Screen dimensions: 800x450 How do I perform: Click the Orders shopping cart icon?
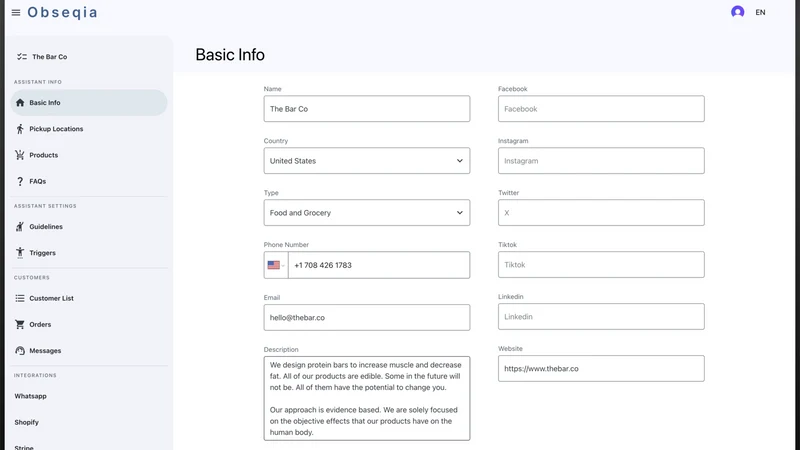(20, 324)
